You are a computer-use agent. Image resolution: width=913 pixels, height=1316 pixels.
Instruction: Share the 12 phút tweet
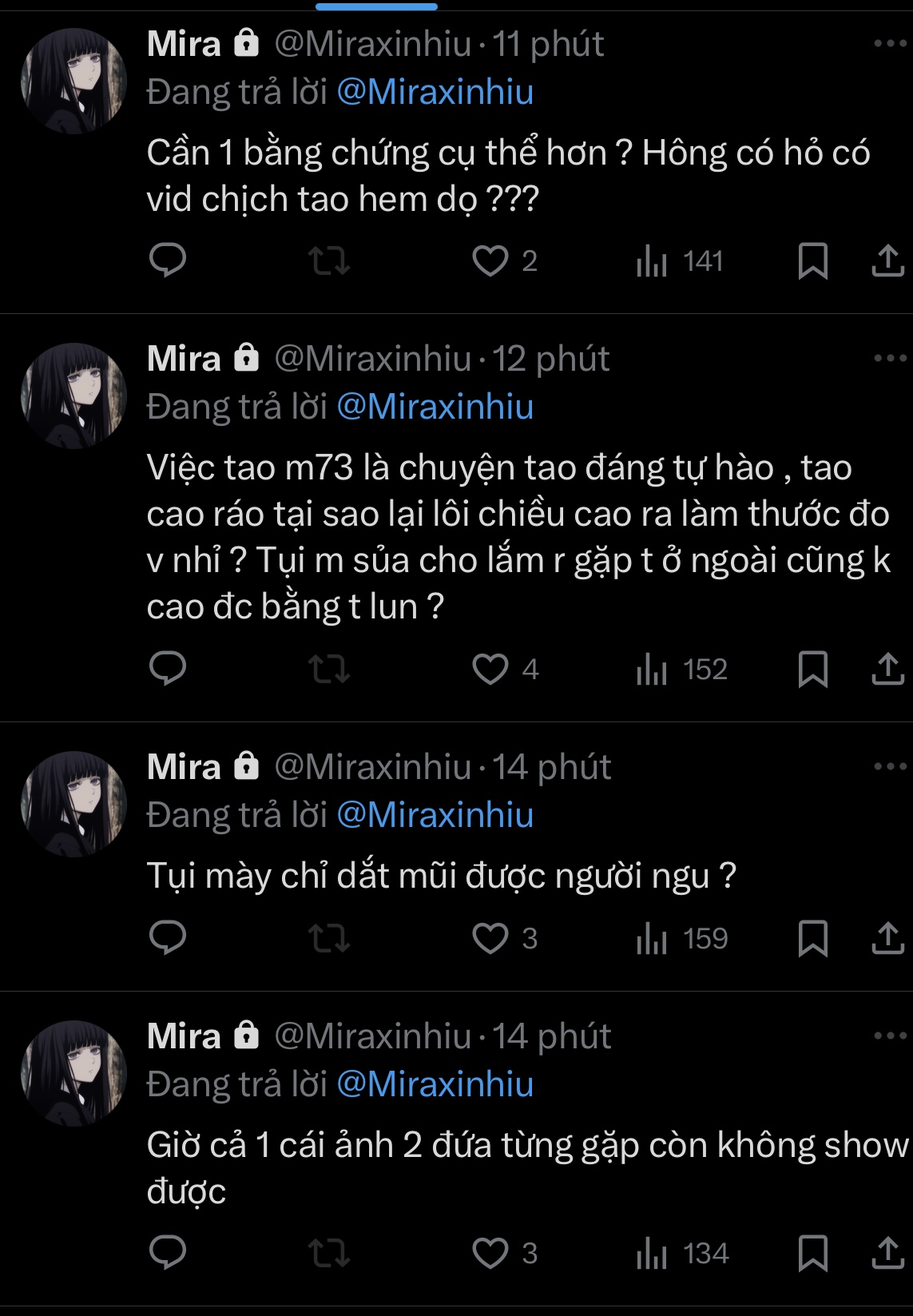(x=887, y=669)
